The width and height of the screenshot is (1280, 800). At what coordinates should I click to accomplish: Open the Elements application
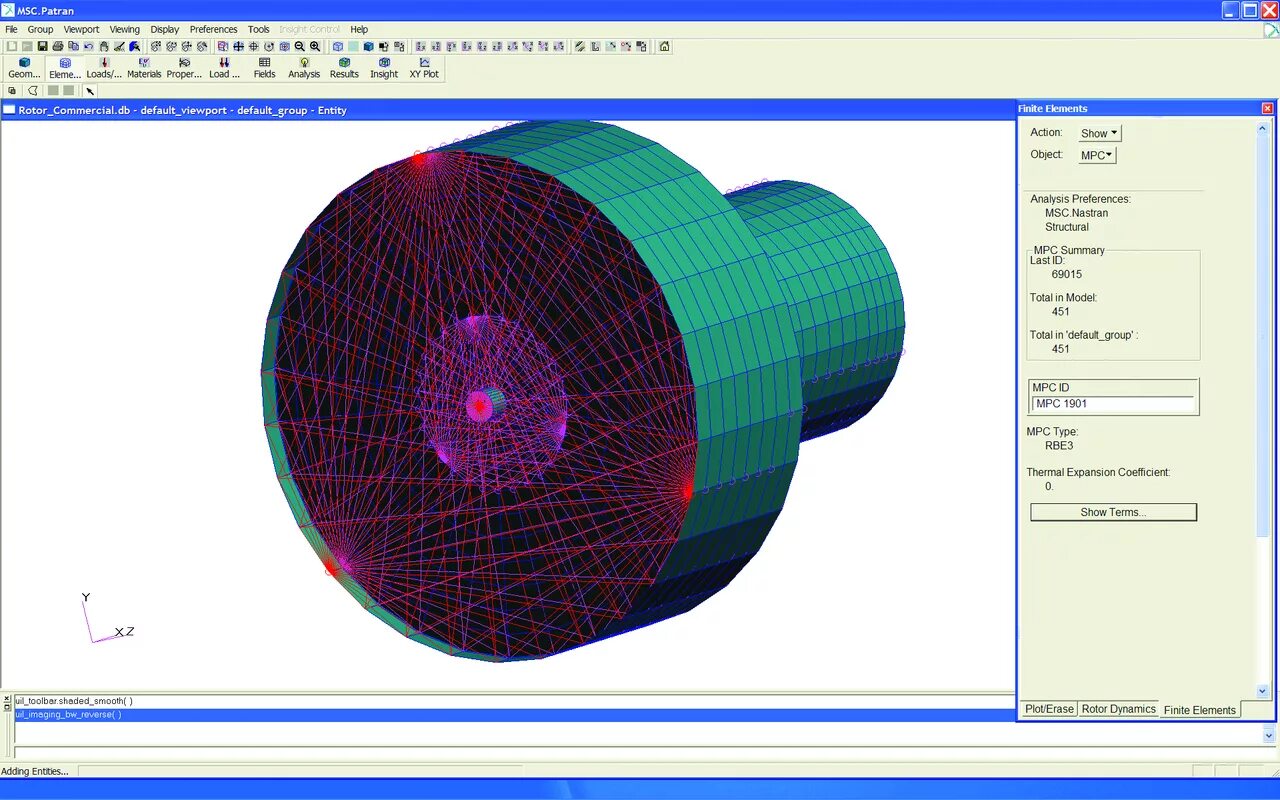[x=65, y=68]
